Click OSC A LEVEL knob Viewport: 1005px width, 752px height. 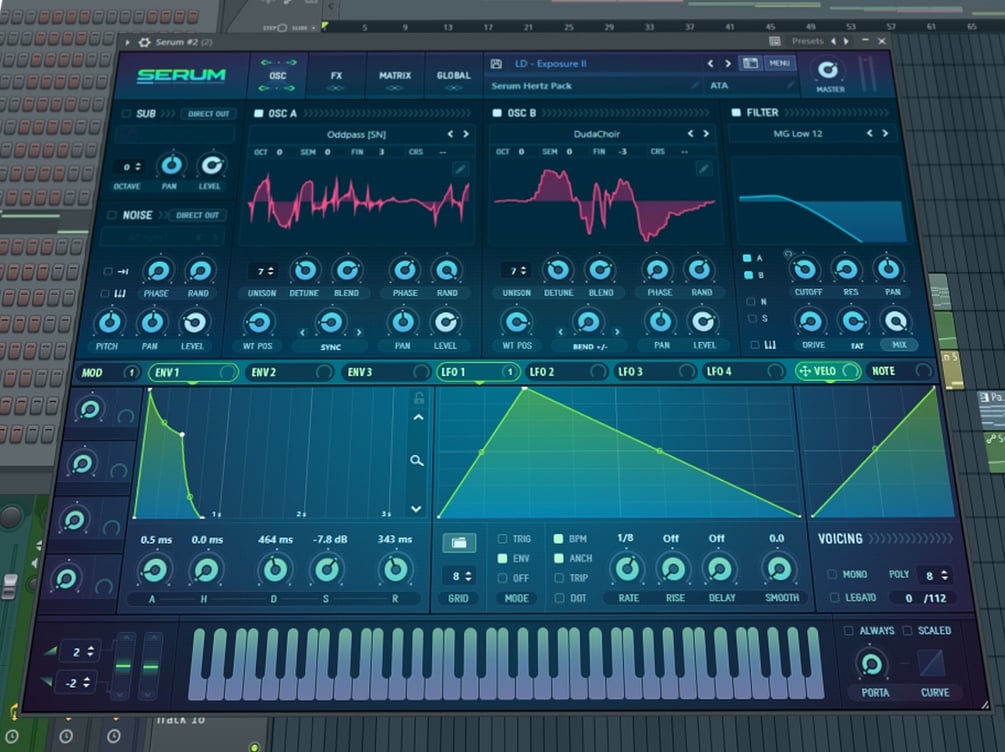point(445,322)
